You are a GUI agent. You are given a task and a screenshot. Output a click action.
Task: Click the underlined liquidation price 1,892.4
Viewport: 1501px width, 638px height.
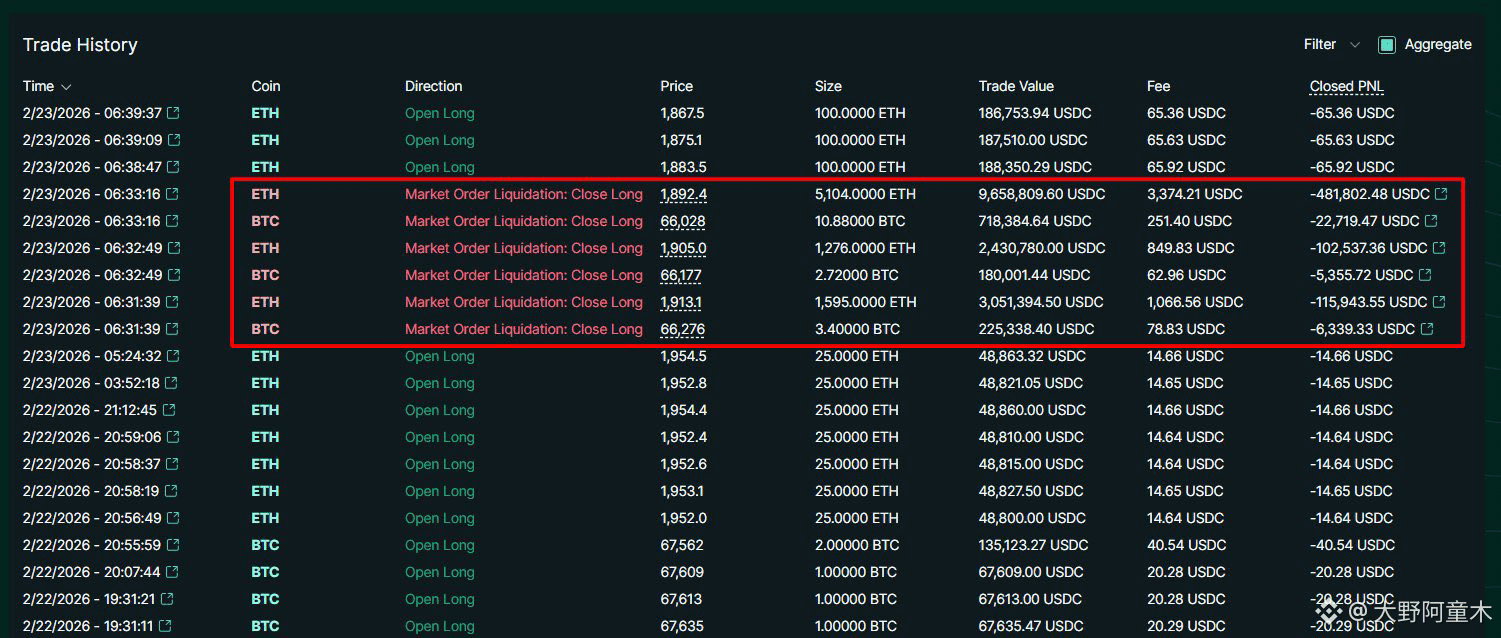(683, 194)
